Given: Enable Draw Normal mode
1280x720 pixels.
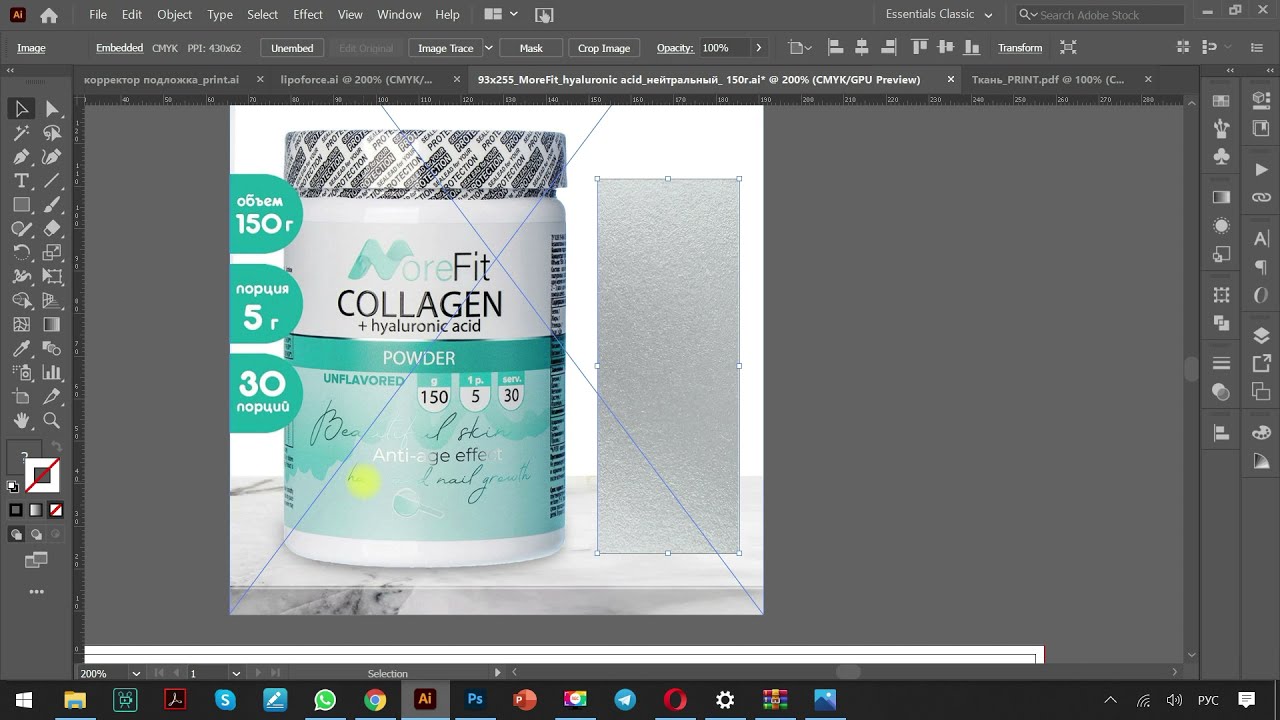Looking at the screenshot, I should [16, 534].
